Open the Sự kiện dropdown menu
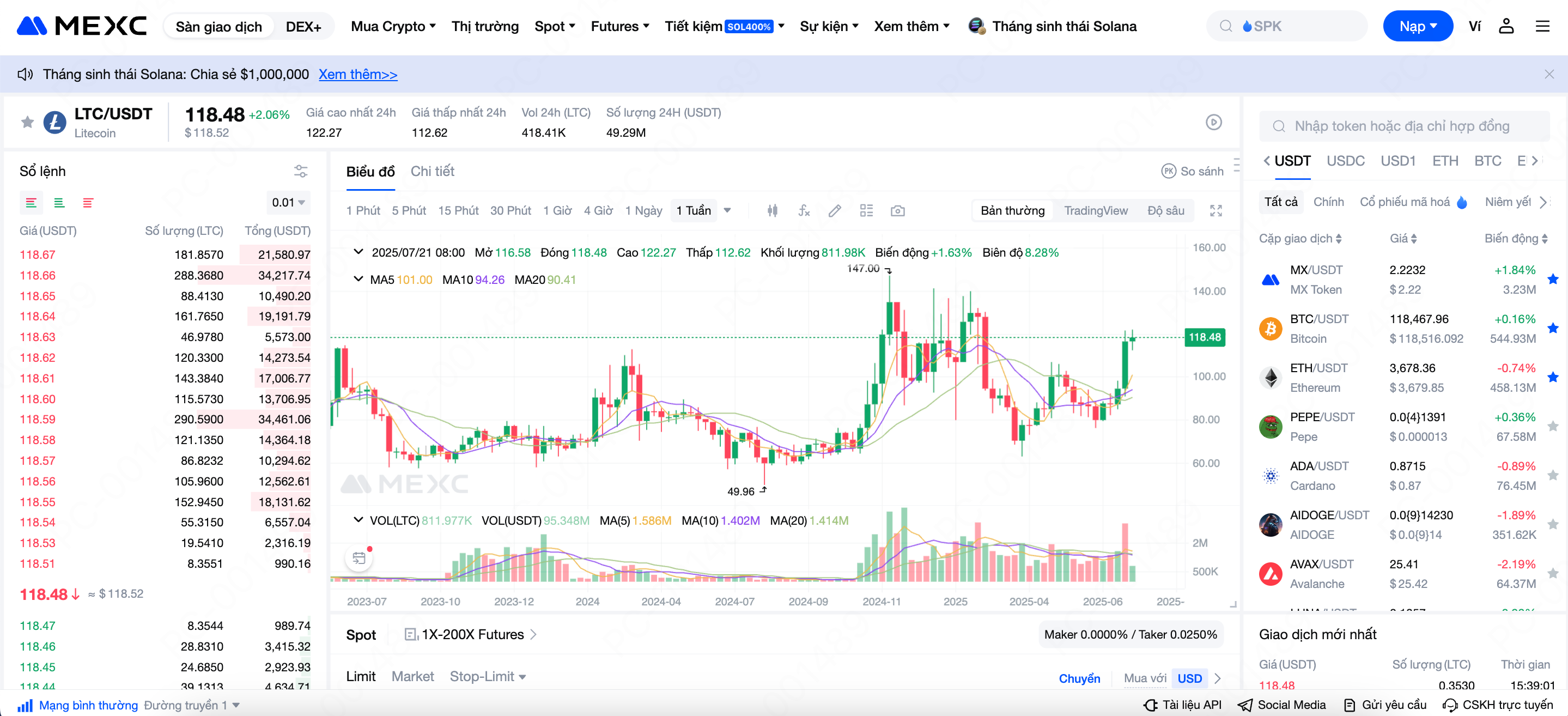Image resolution: width=1568 pixels, height=716 pixels. tap(829, 26)
